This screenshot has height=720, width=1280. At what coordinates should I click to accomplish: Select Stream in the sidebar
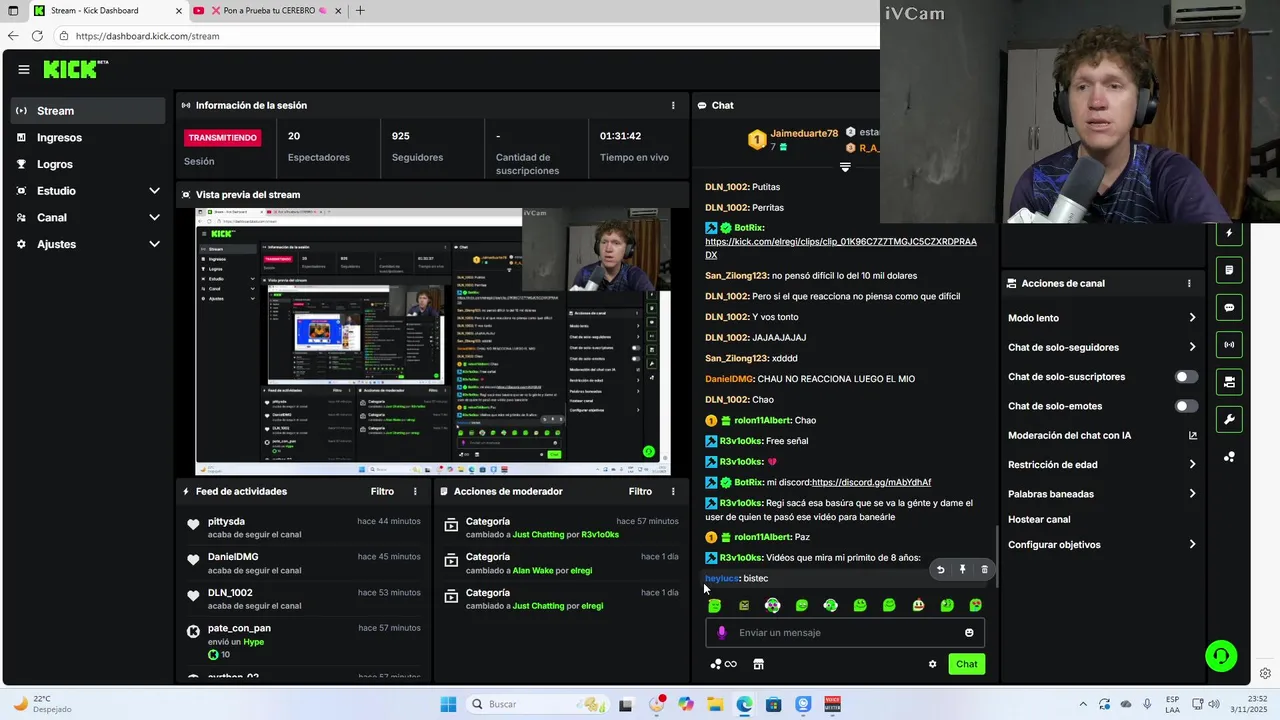click(x=88, y=111)
